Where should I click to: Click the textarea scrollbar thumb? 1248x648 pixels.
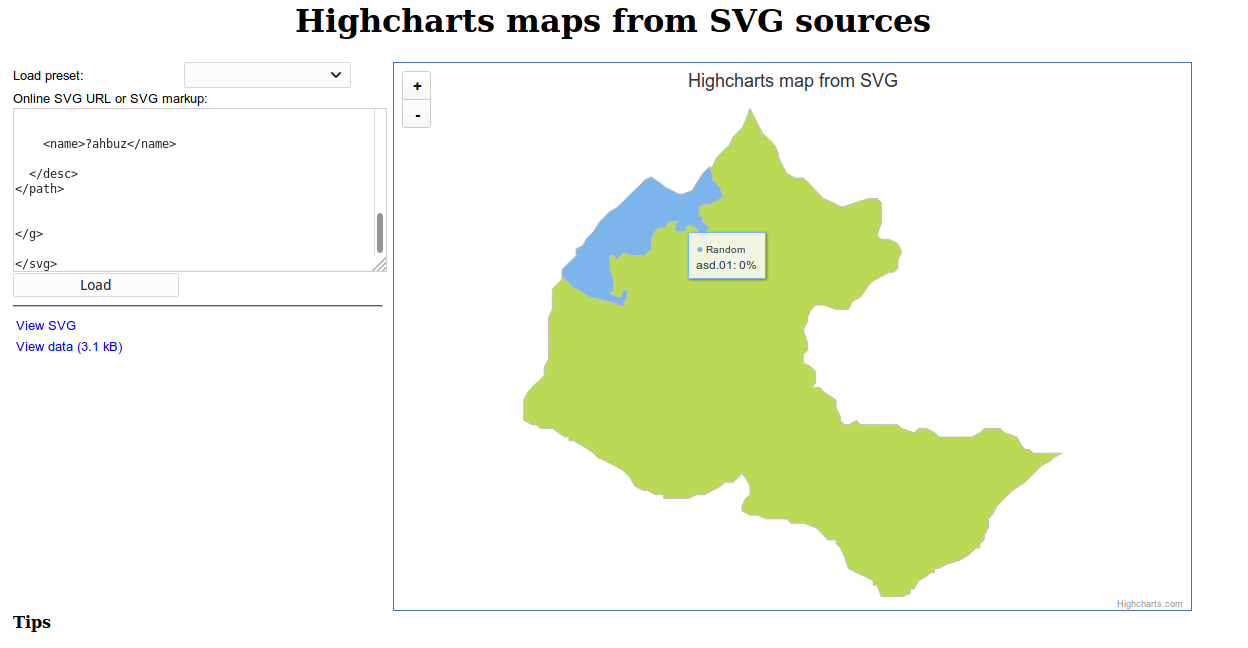click(379, 232)
